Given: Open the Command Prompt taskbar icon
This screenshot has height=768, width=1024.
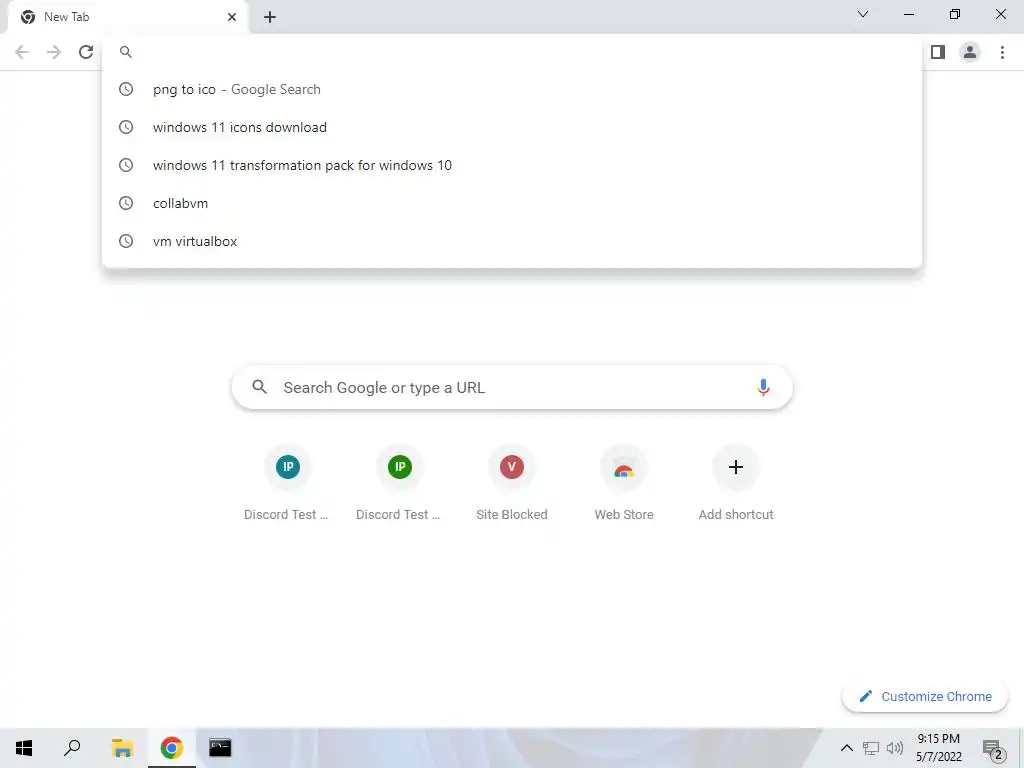Looking at the screenshot, I should tap(220, 748).
